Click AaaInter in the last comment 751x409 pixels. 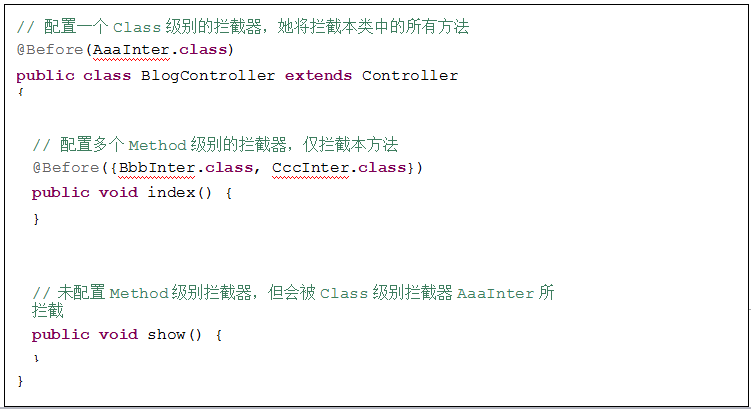click(495, 294)
